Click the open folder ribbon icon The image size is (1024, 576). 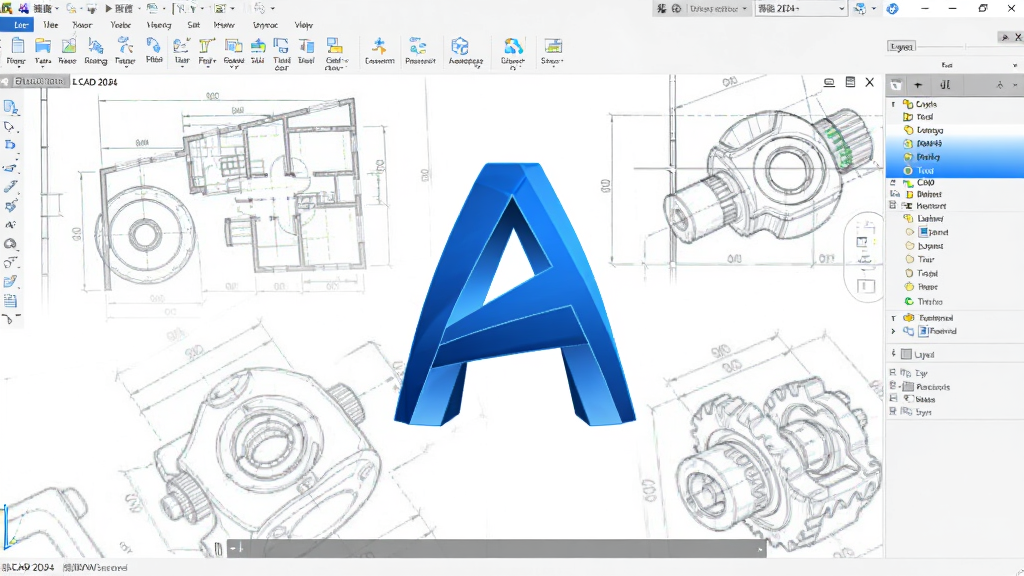[x=43, y=46]
